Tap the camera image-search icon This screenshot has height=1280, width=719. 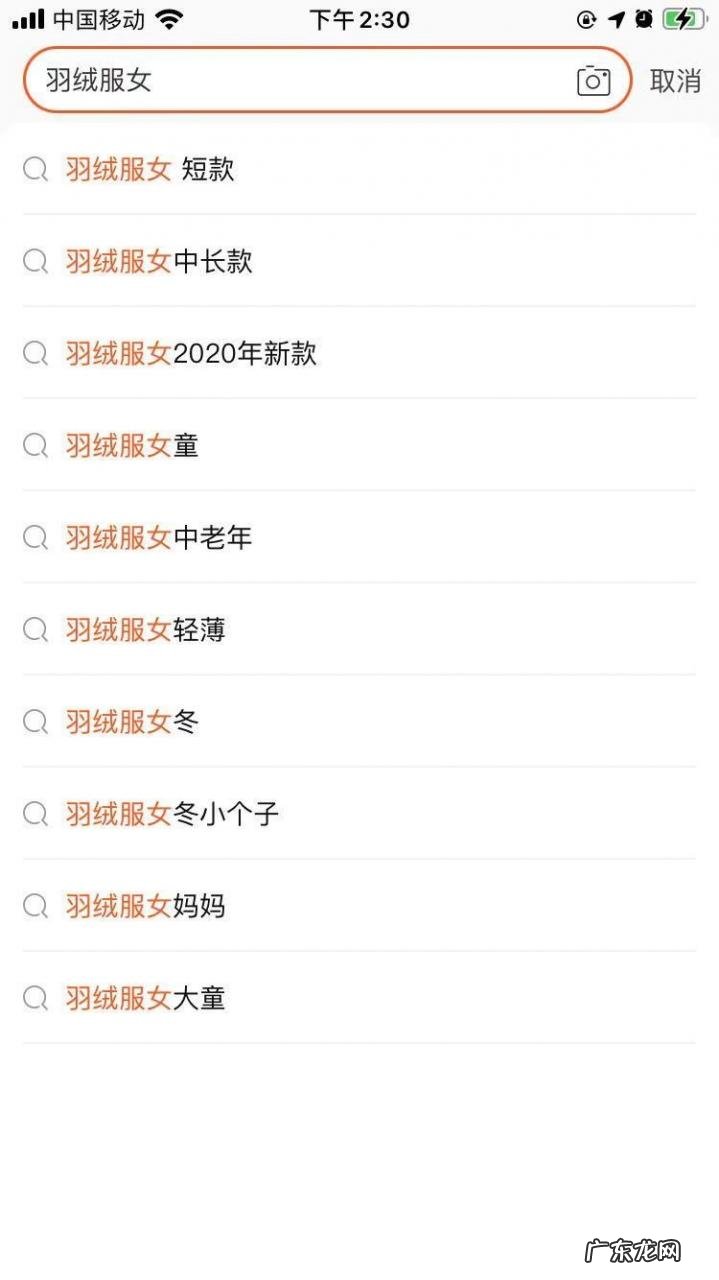594,80
